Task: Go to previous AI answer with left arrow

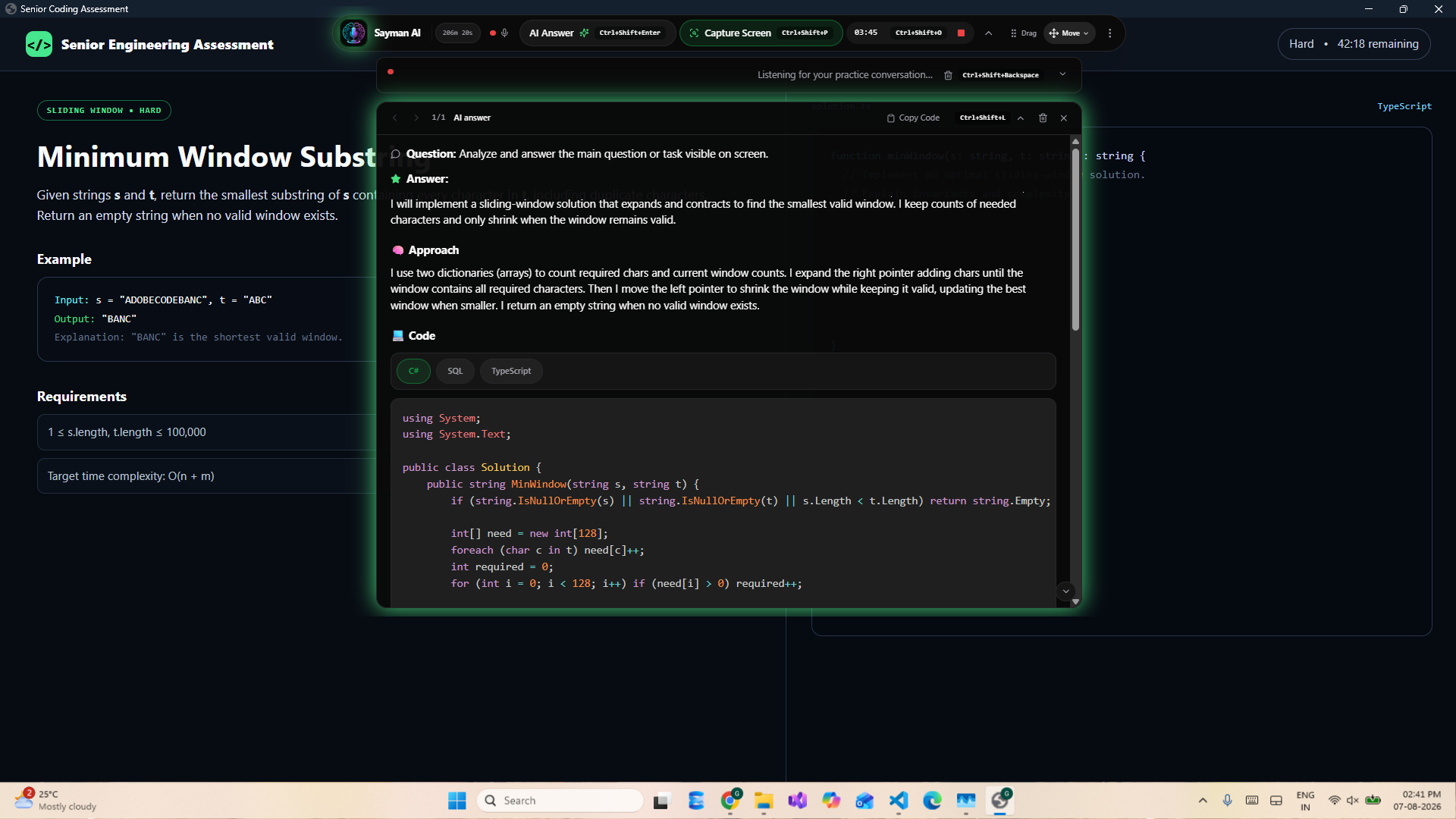Action: (395, 118)
